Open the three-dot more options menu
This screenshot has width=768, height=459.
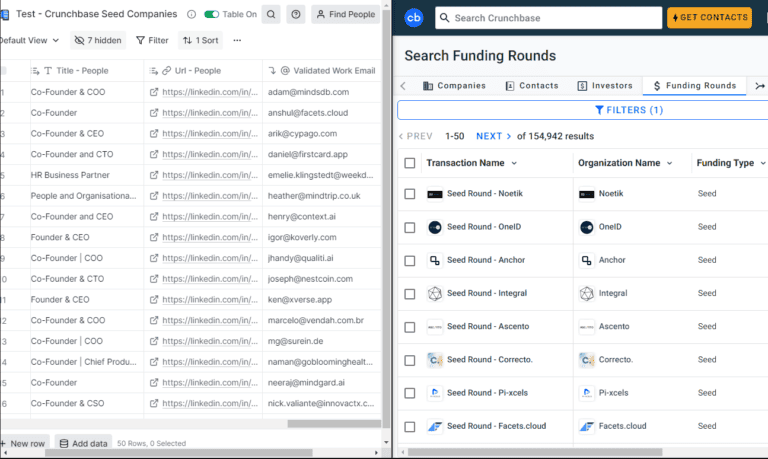coord(237,41)
